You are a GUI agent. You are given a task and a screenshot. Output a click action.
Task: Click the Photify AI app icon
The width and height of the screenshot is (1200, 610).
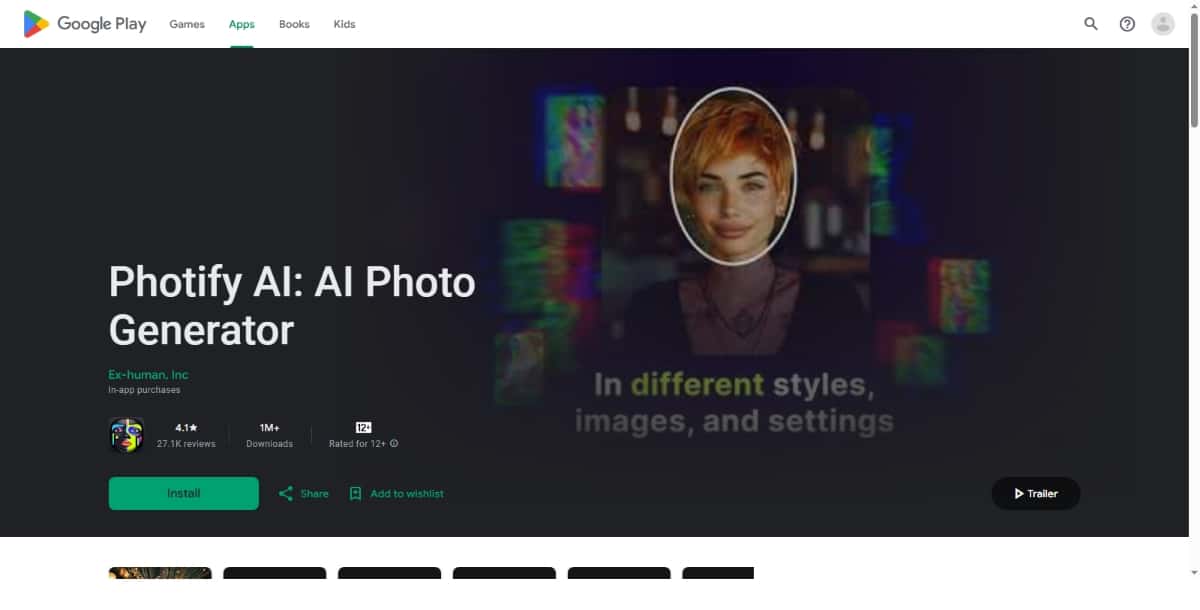click(126, 435)
